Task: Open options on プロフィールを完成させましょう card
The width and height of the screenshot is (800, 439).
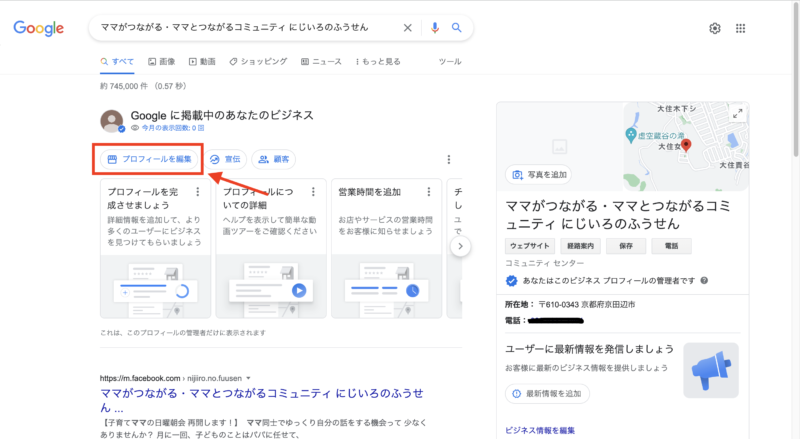Action: pos(197,192)
